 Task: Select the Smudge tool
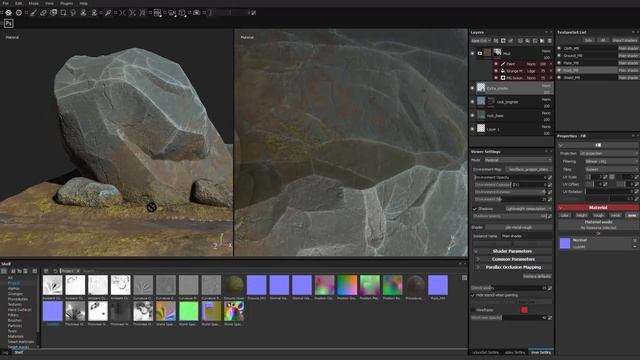(73, 13)
